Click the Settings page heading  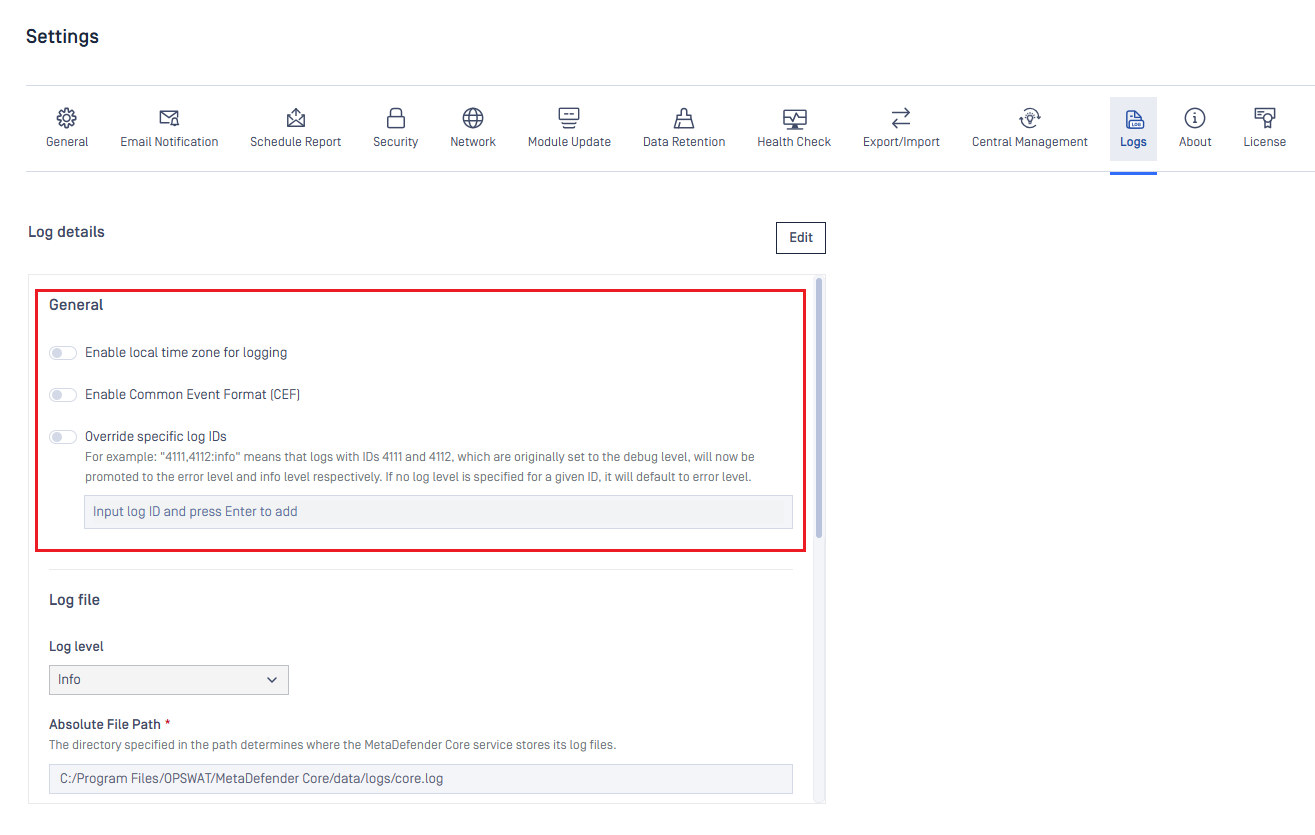(62, 37)
